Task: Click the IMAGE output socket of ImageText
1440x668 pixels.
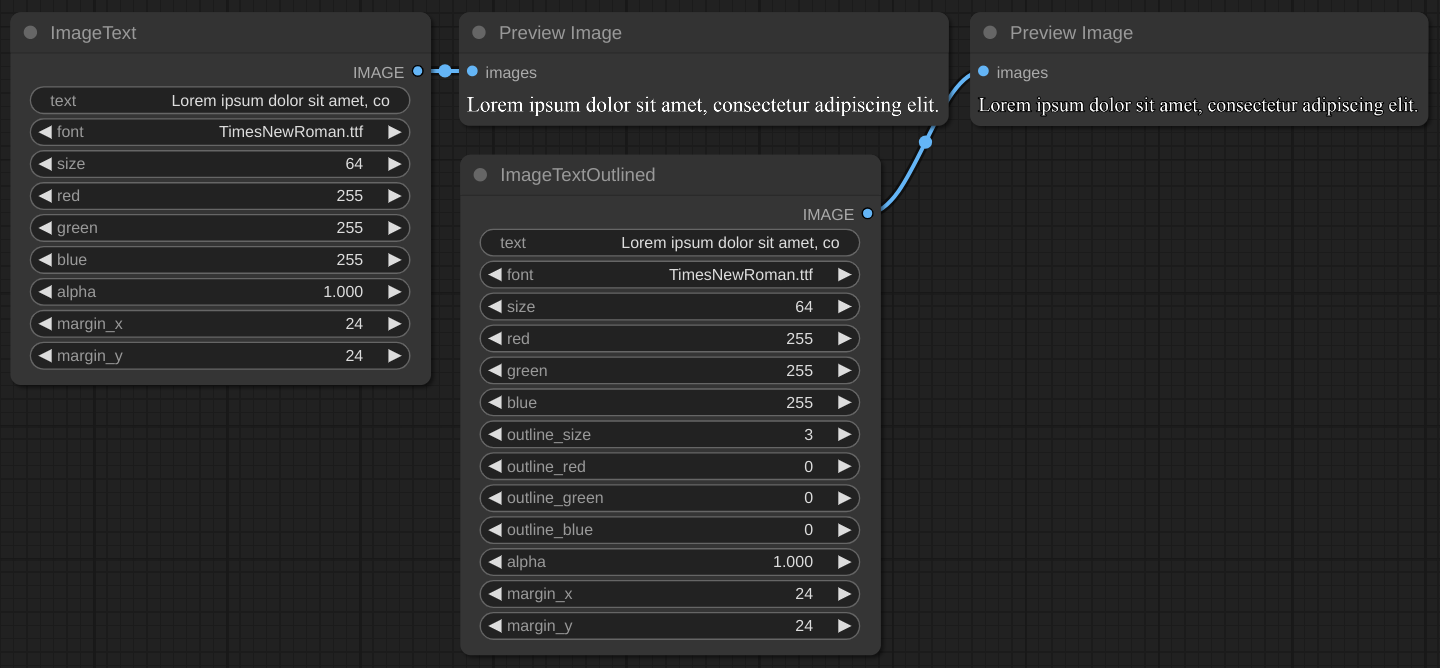Action: coord(417,71)
